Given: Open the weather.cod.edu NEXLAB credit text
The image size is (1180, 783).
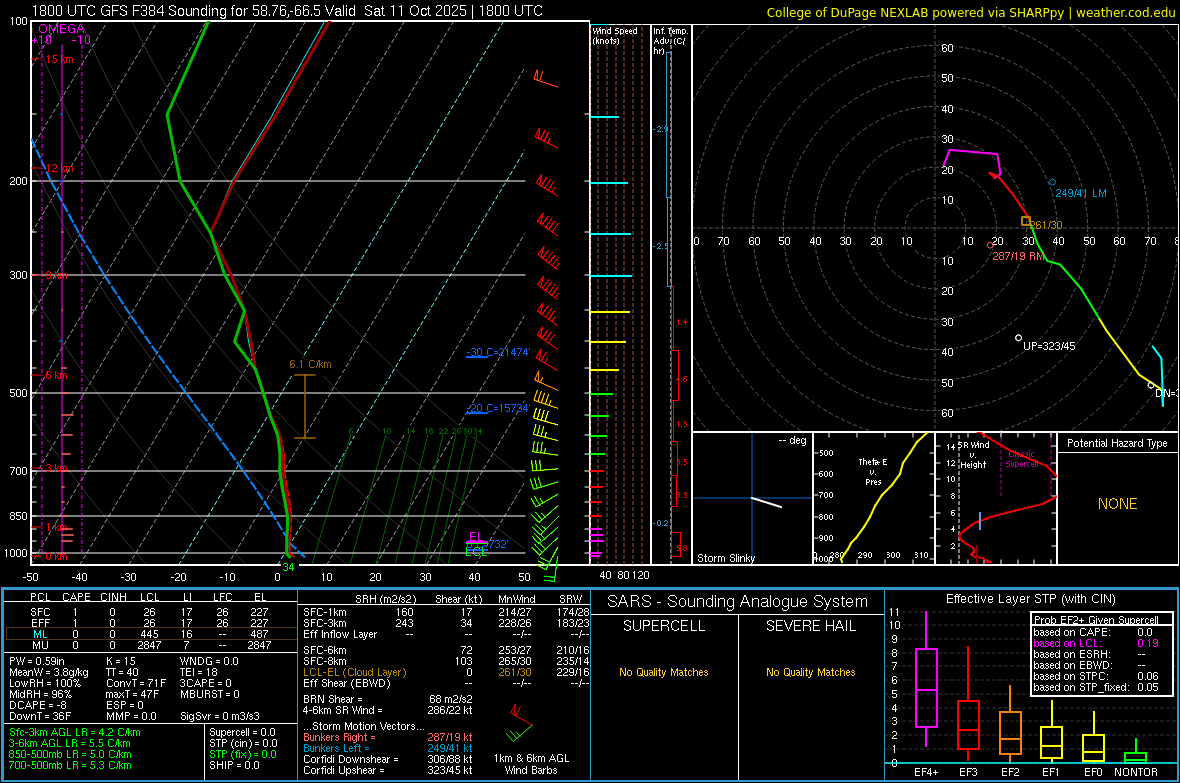Looking at the screenshot, I should tap(971, 12).
